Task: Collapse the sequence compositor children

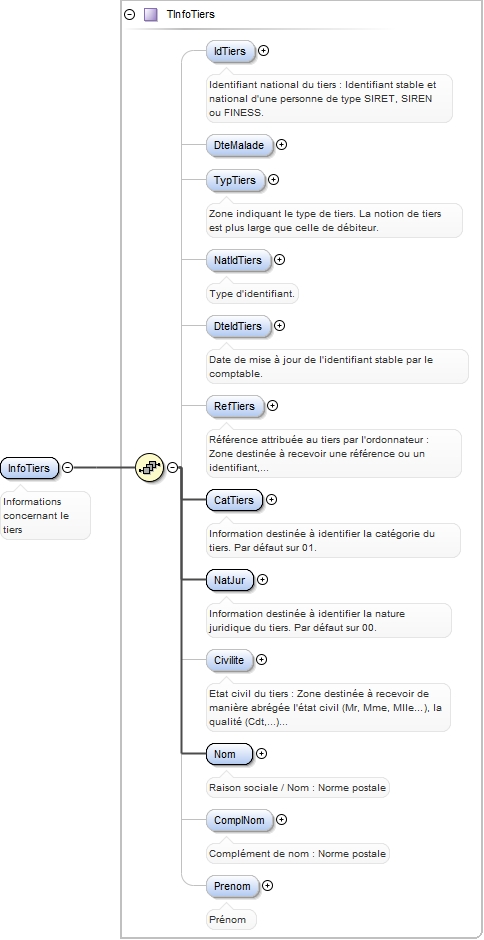Action: pyautogui.click(x=173, y=468)
